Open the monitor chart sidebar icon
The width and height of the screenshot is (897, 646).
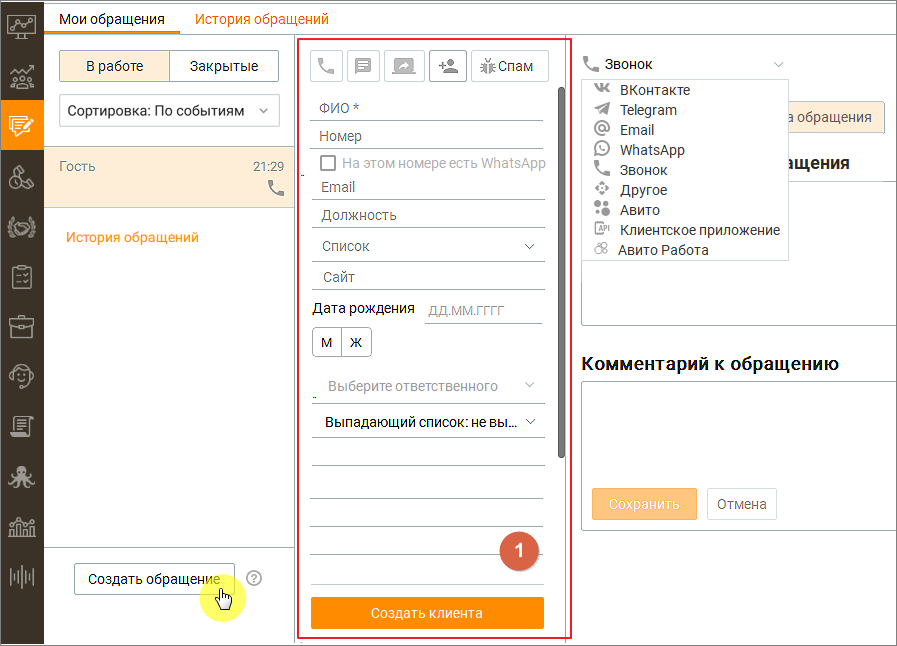coord(22,27)
